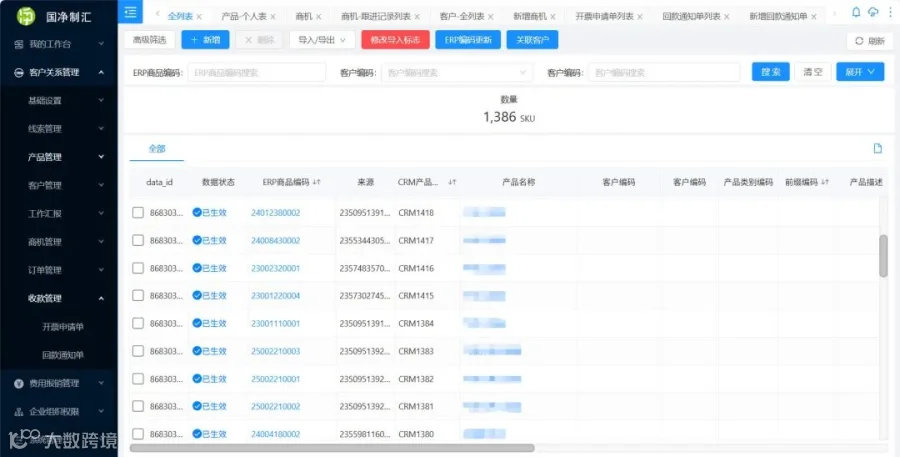Check the row checkbox for CRM1417

138,241
